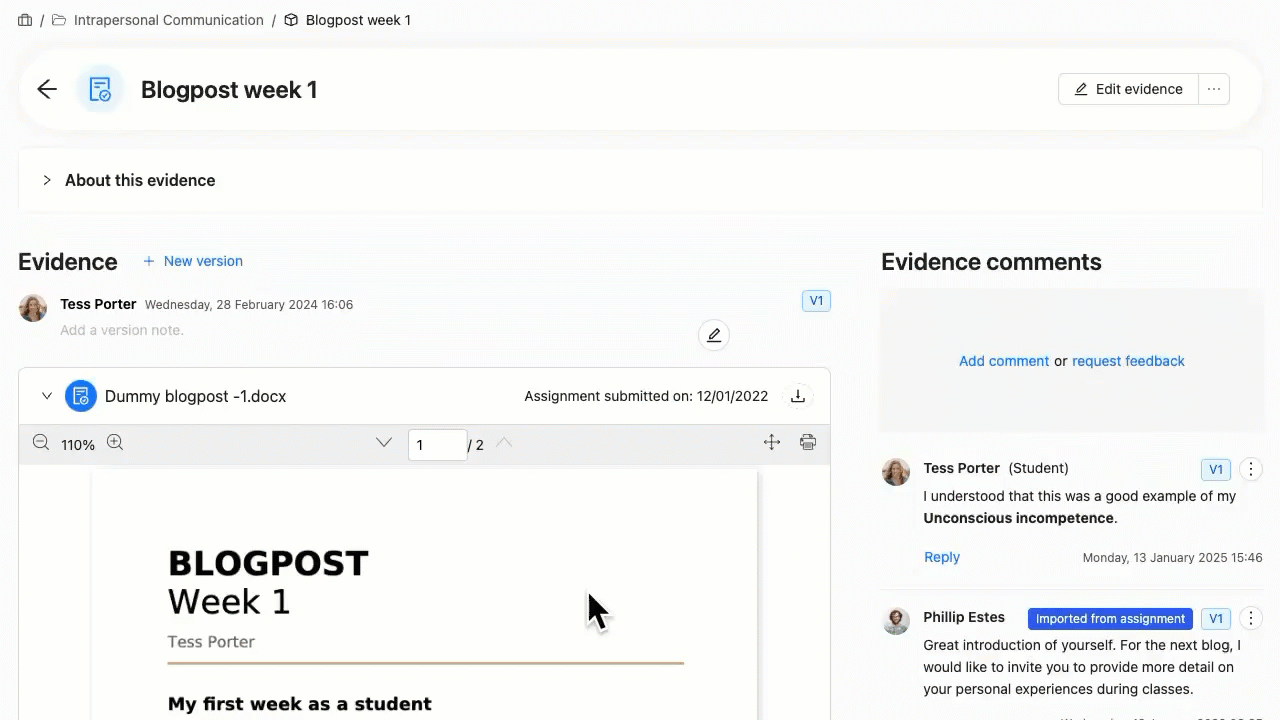Click the BLOGPOST heading in document
The width and height of the screenshot is (1280, 720).
pyautogui.click(x=268, y=563)
